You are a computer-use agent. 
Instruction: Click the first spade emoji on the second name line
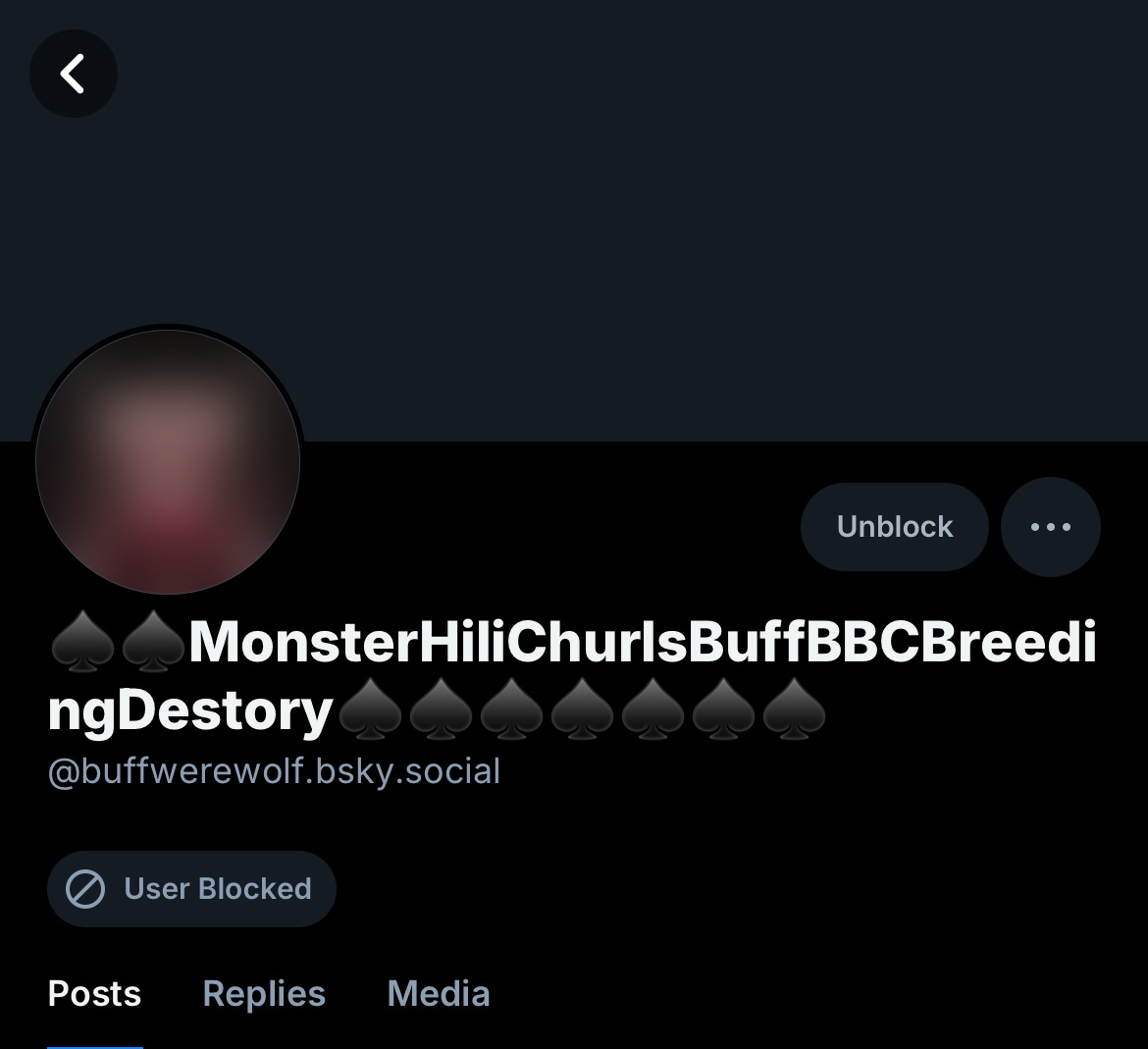[370, 710]
